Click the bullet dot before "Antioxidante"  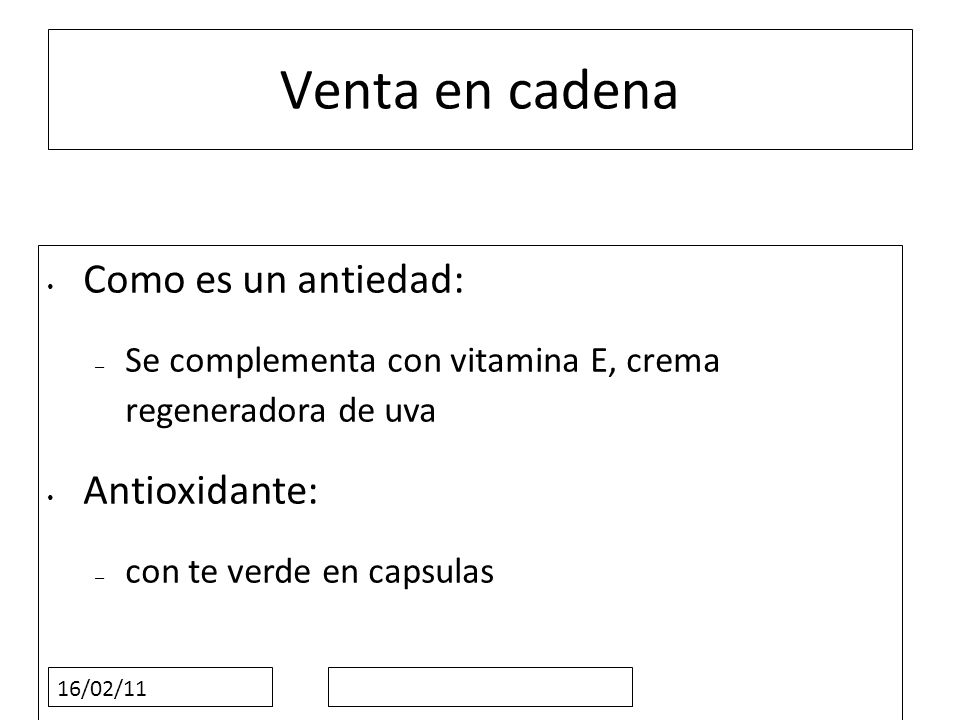(51, 497)
